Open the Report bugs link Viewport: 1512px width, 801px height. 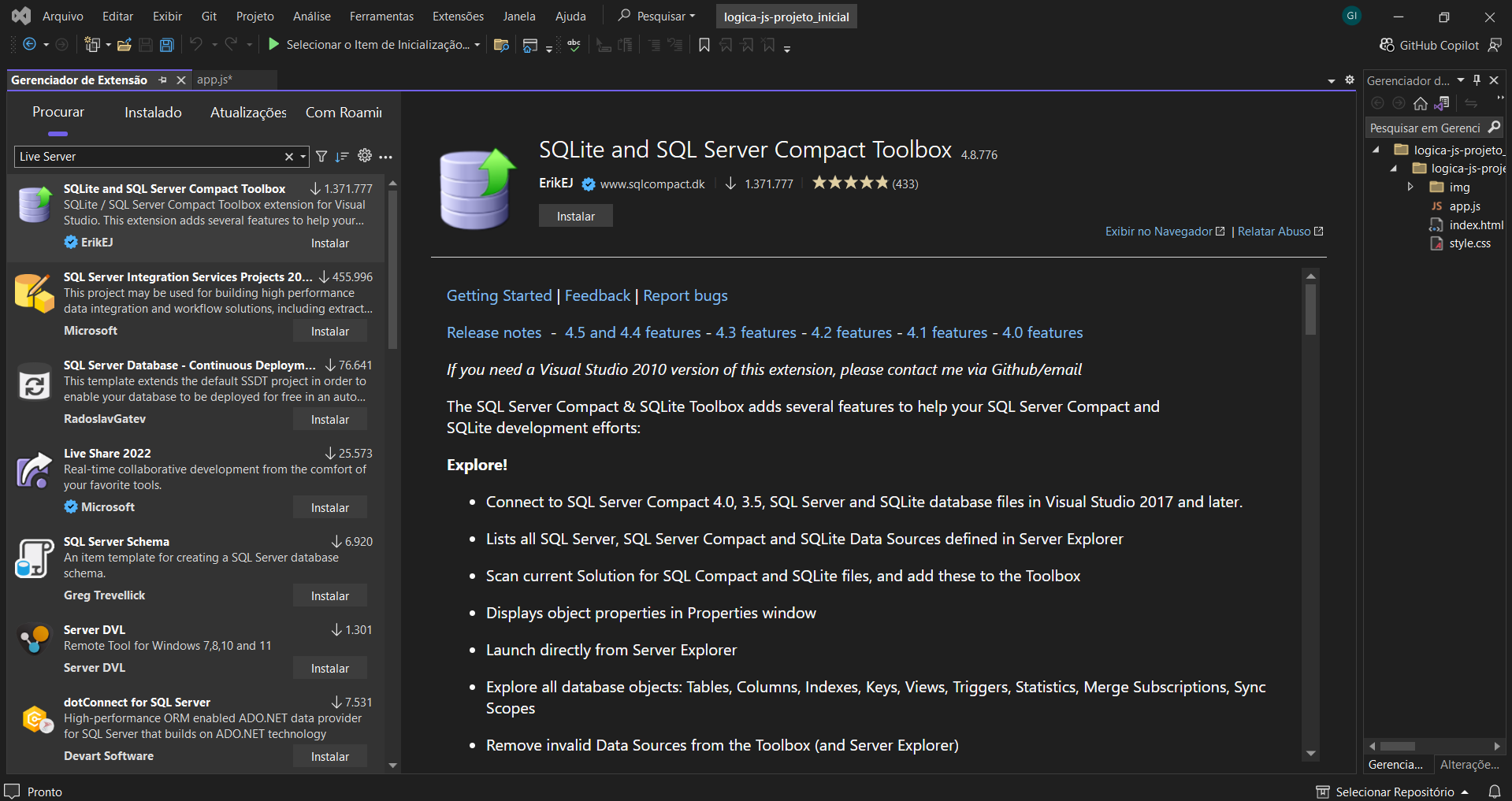(685, 295)
